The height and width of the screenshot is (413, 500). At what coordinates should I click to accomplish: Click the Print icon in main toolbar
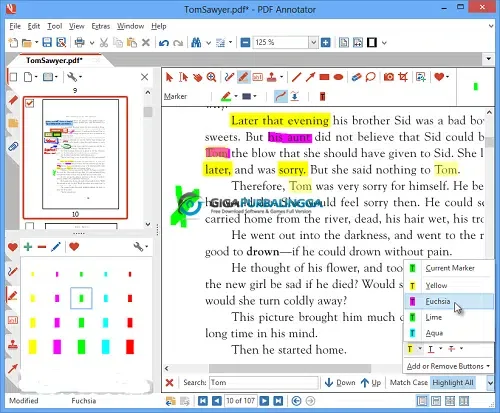tap(80, 42)
